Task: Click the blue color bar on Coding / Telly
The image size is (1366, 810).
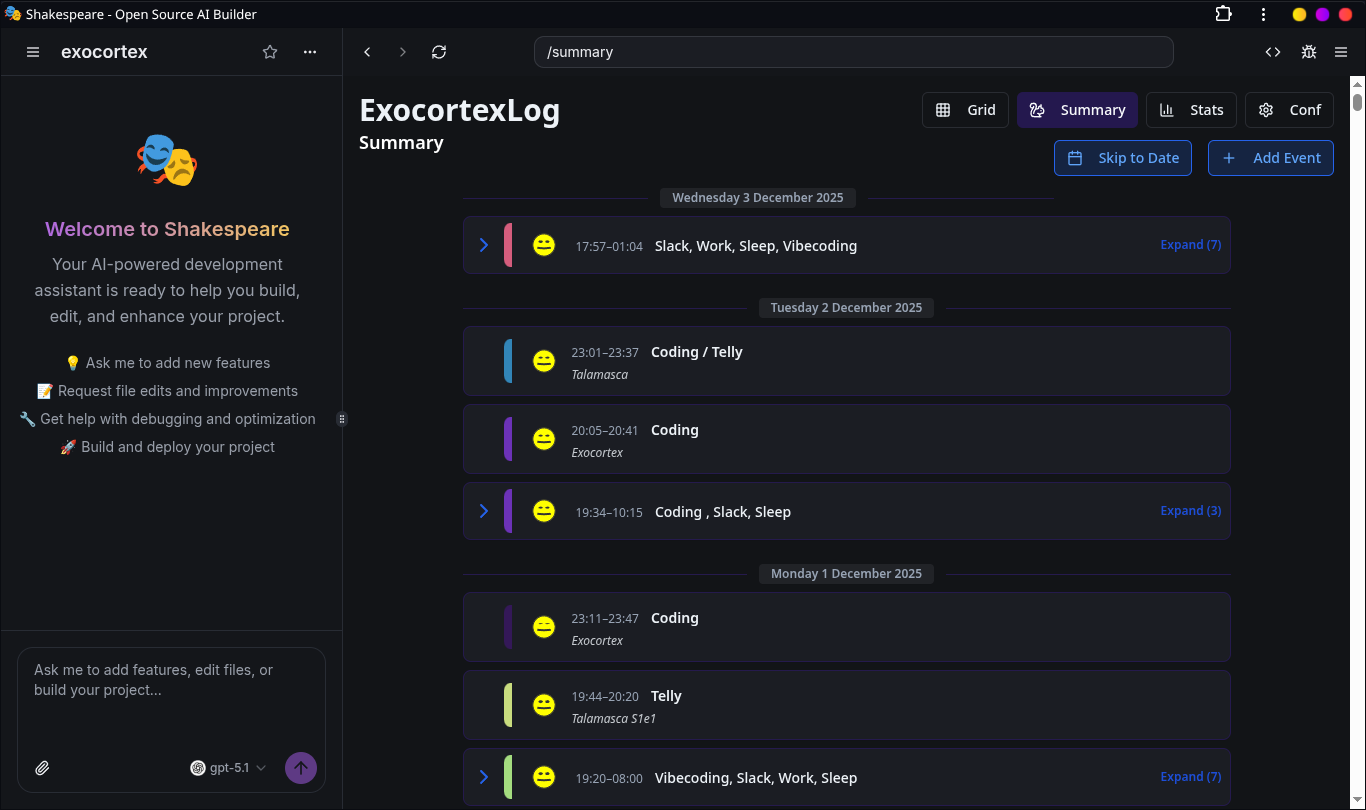Action: 508,361
